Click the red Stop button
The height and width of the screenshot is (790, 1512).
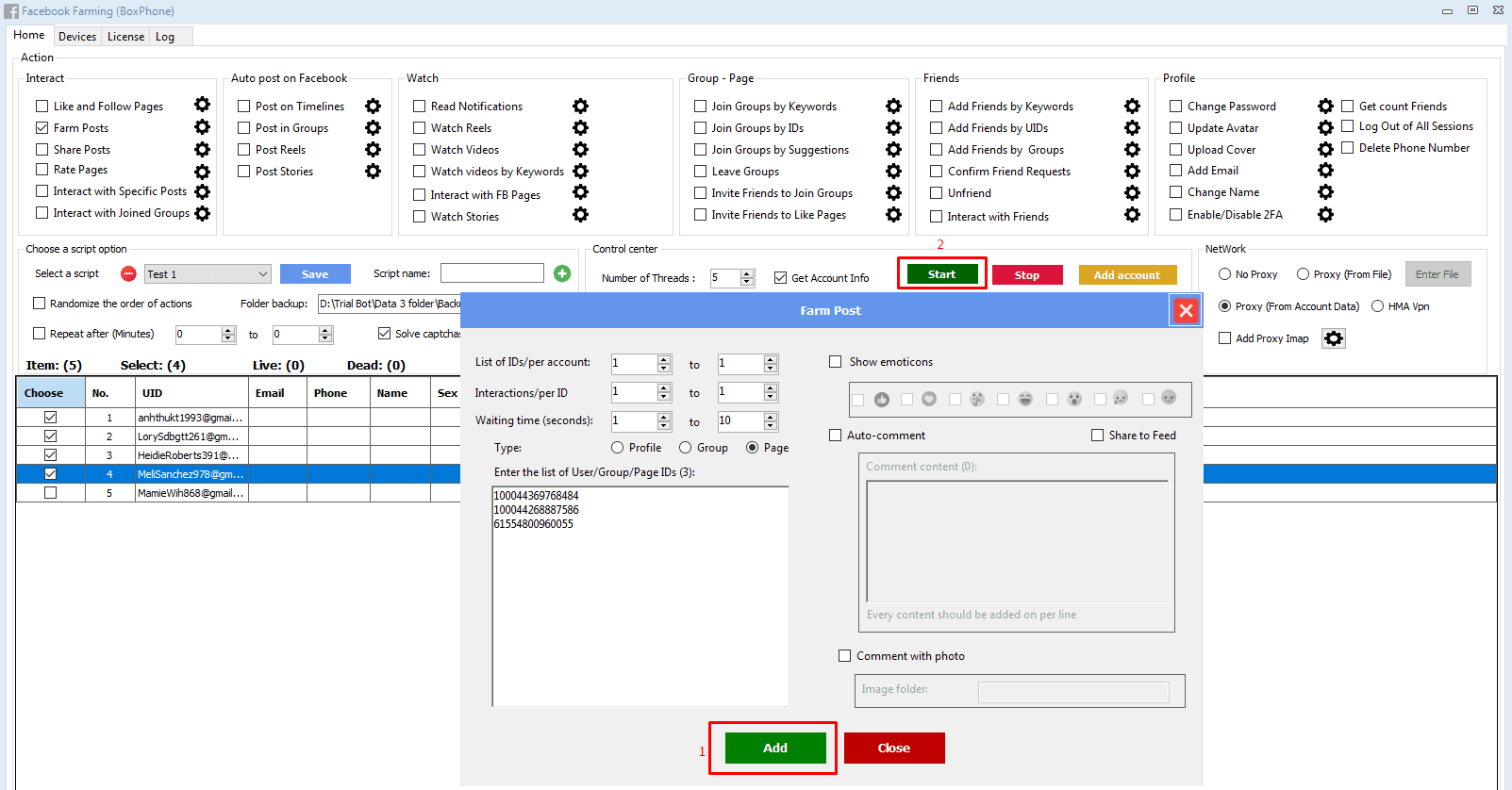tap(1027, 275)
